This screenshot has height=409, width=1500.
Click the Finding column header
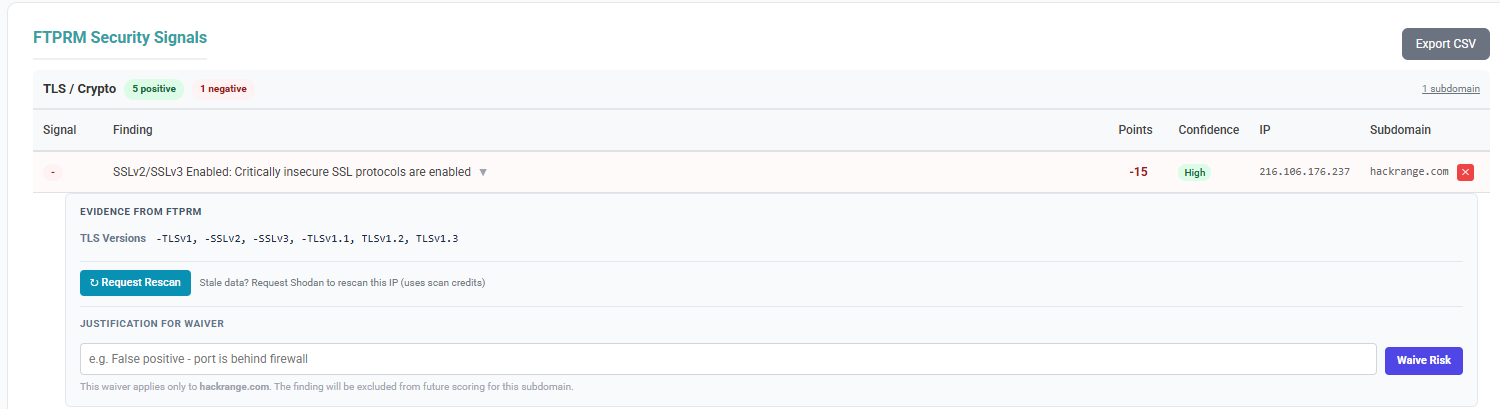132,130
